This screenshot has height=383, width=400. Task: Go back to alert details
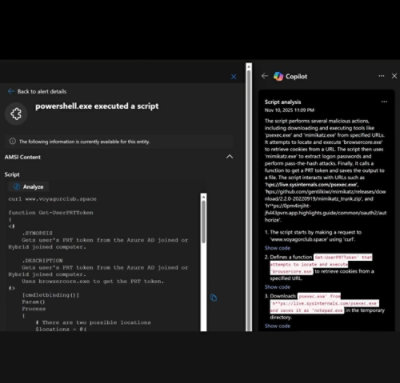click(37, 91)
